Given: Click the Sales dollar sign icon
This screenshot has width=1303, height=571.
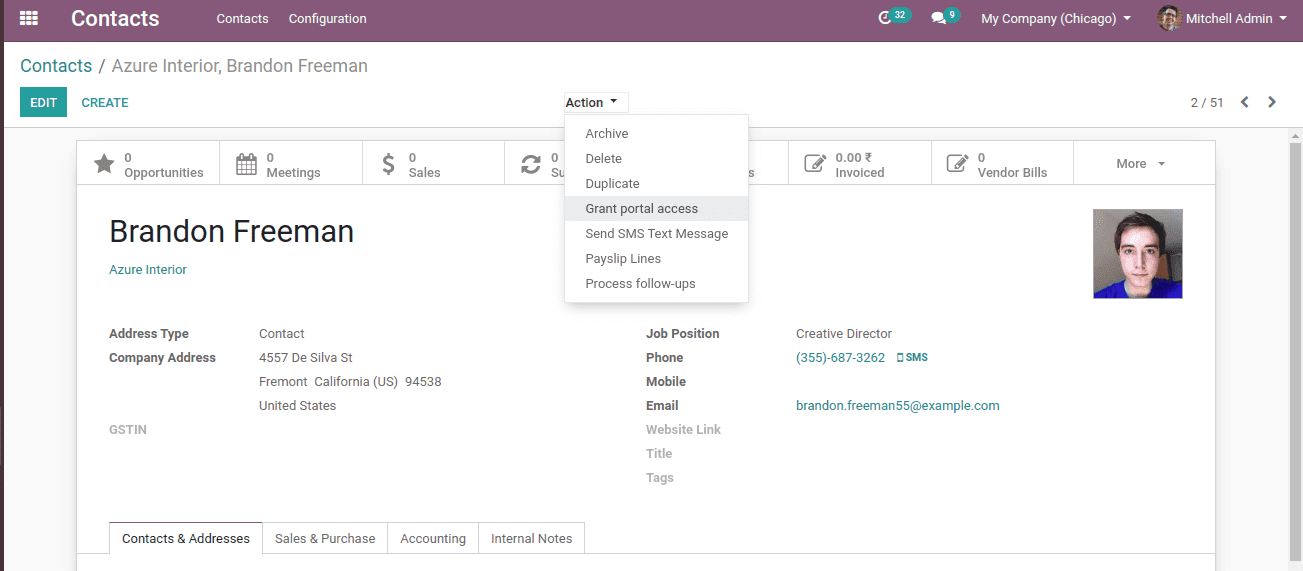Looking at the screenshot, I should click(389, 164).
